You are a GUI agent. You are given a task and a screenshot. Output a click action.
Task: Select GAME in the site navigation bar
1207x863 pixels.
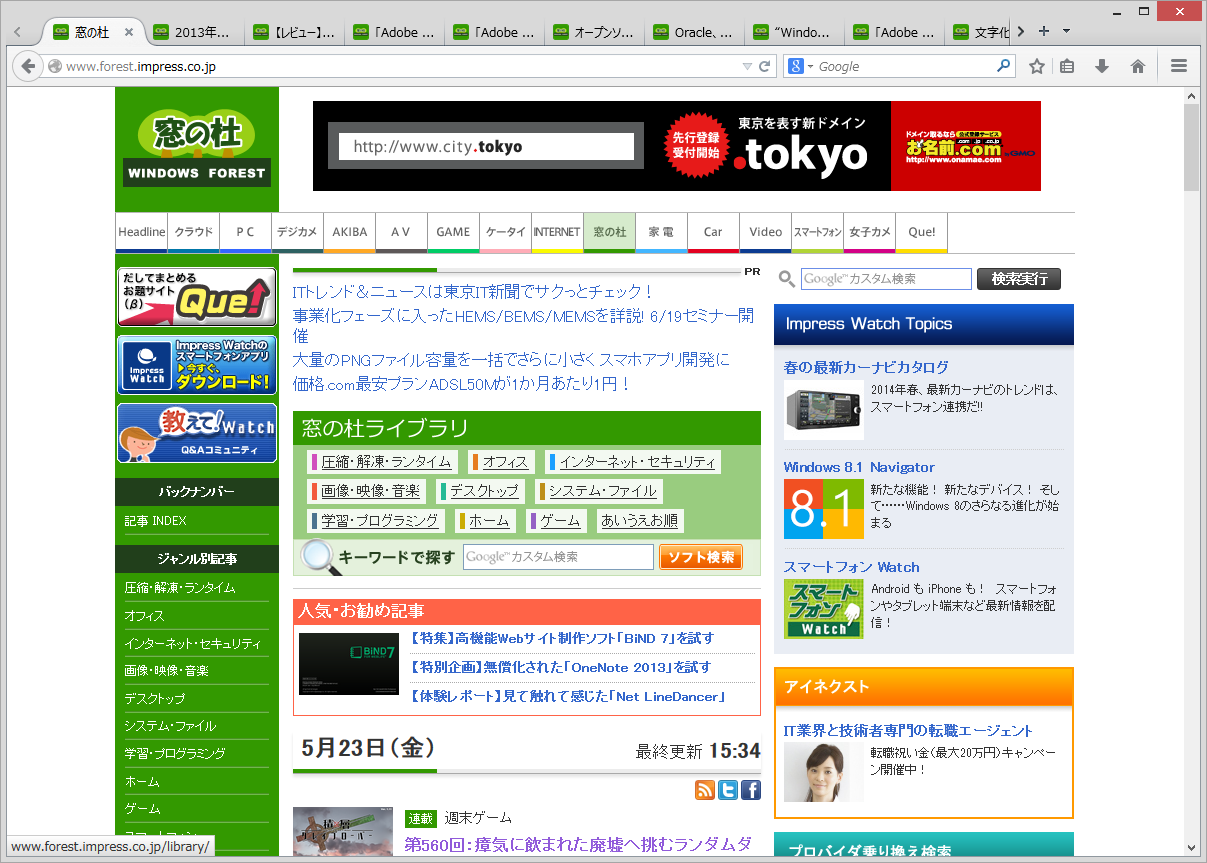[x=453, y=232]
